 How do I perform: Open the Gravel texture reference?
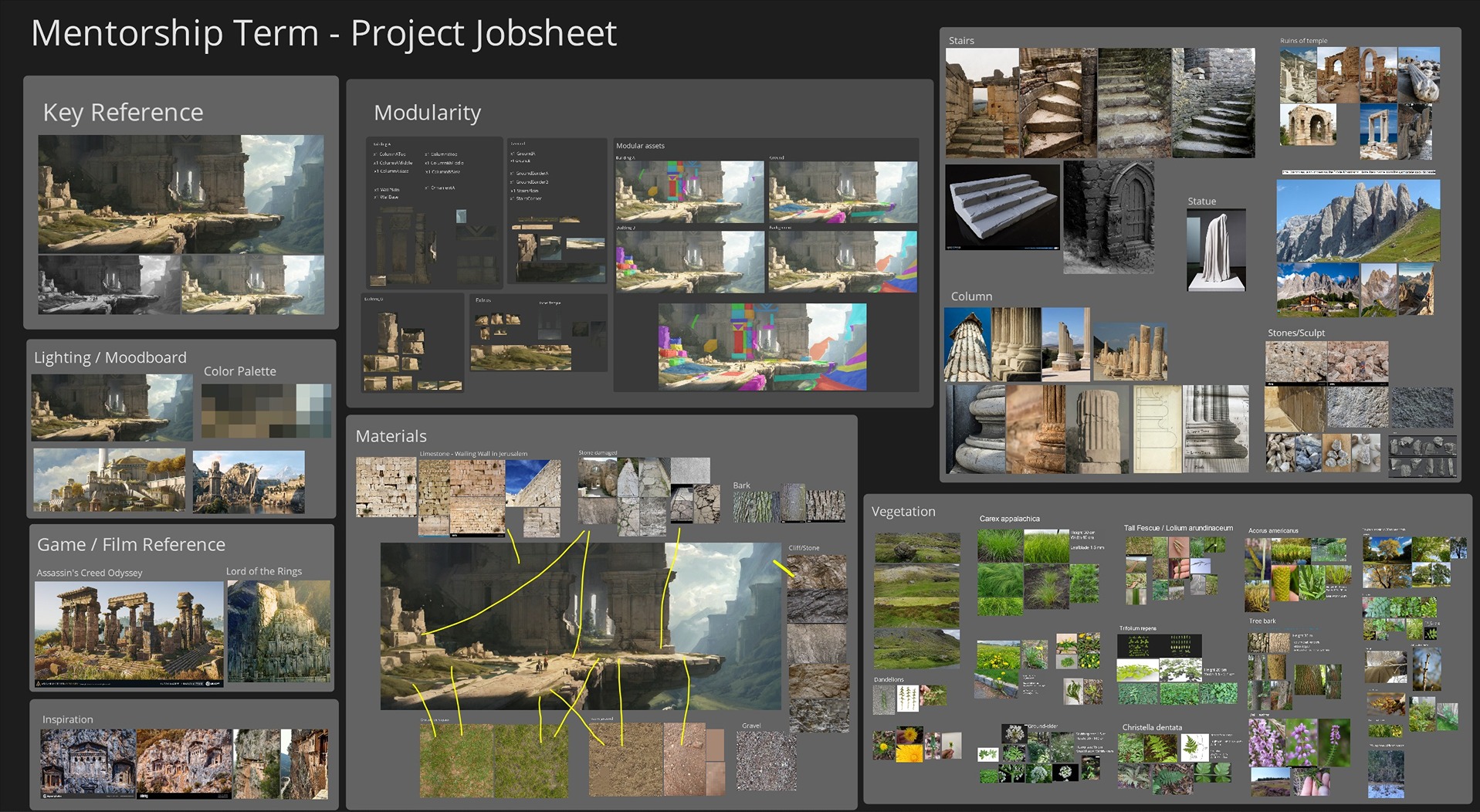[x=766, y=760]
